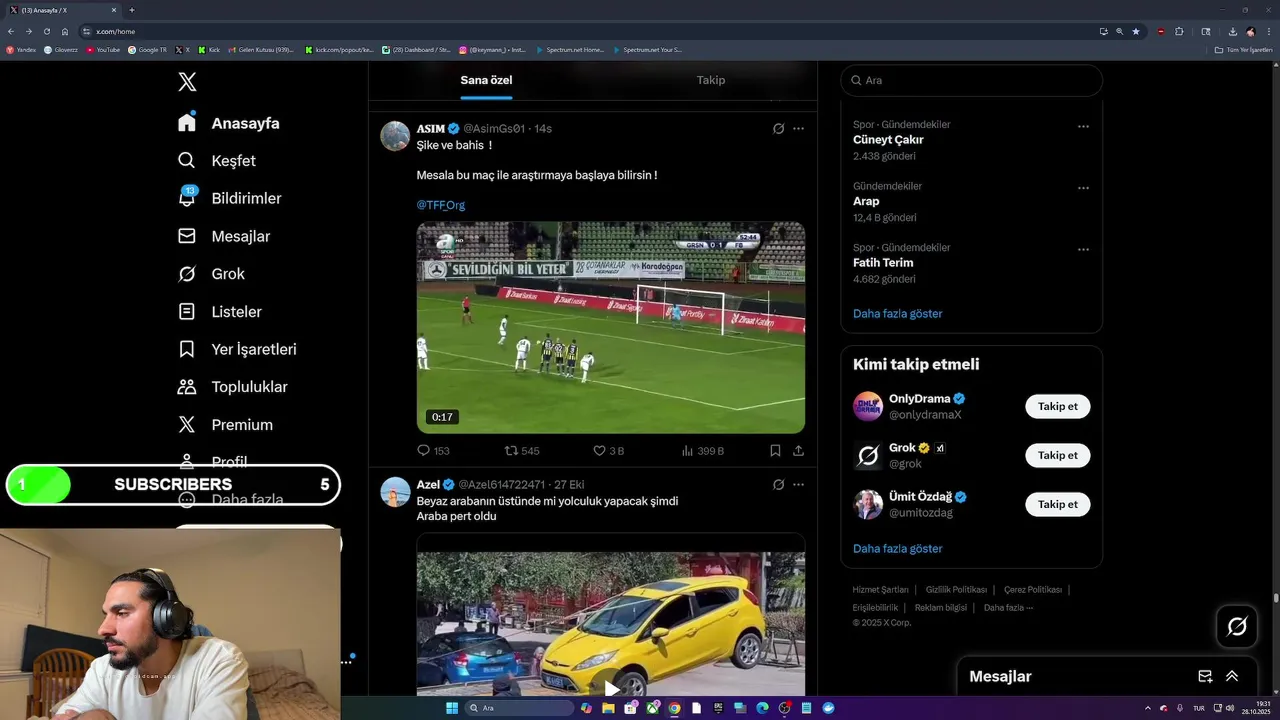Open ASIM's profile avatar
Viewport: 1280px width, 720px height.
point(395,136)
